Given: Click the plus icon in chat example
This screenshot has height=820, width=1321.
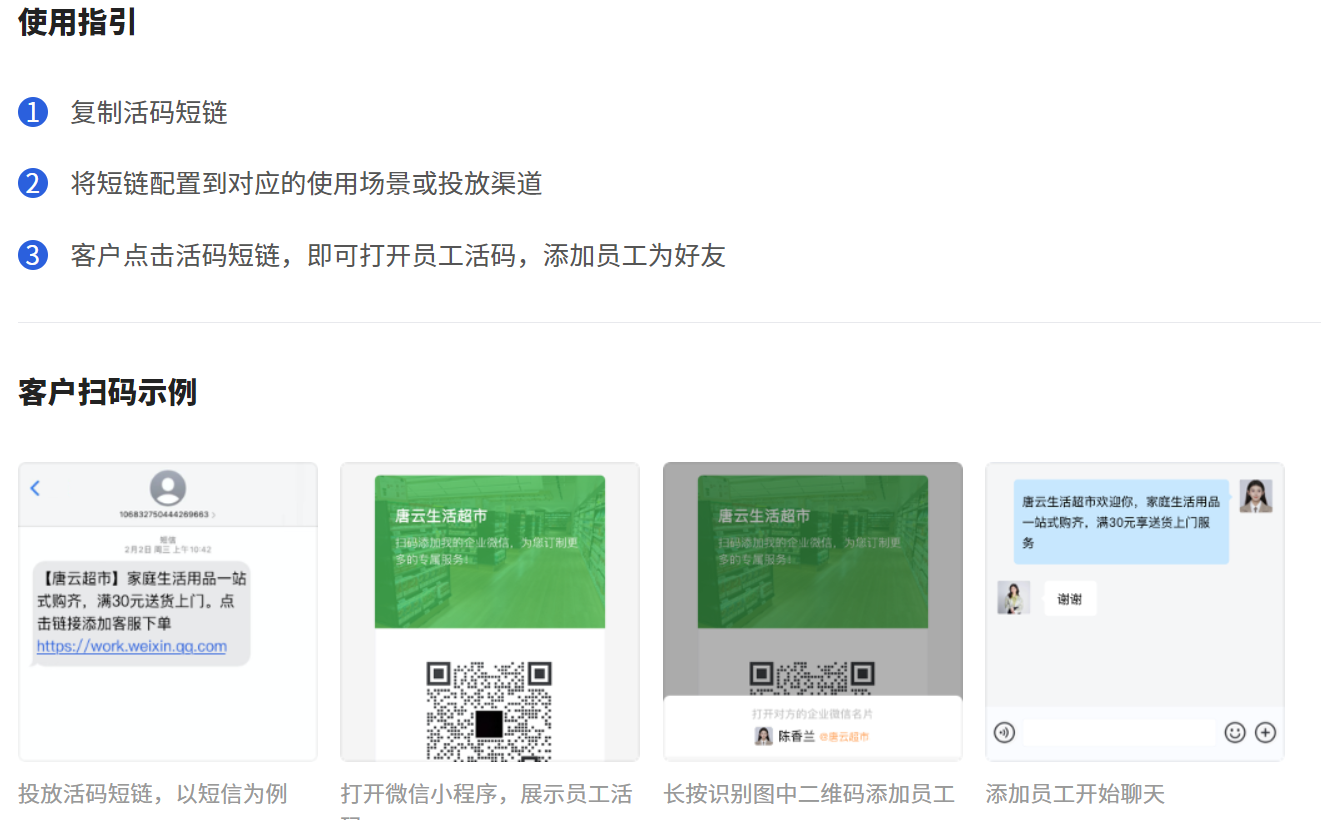Looking at the screenshot, I should 1265,733.
